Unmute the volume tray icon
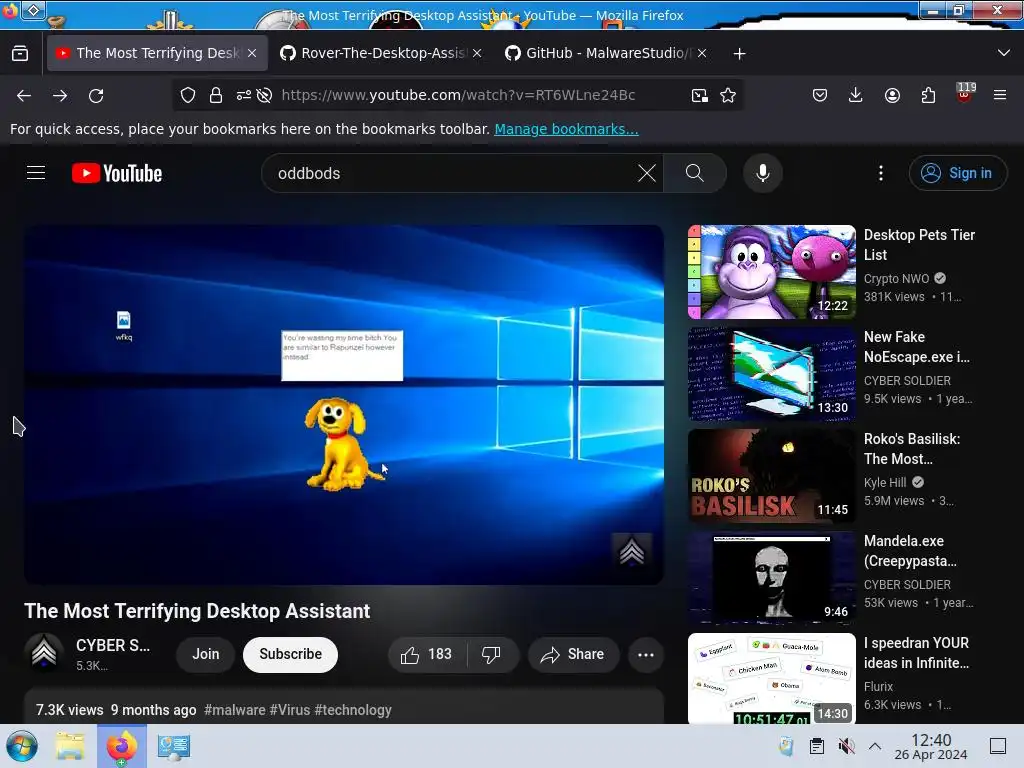 [x=846, y=746]
